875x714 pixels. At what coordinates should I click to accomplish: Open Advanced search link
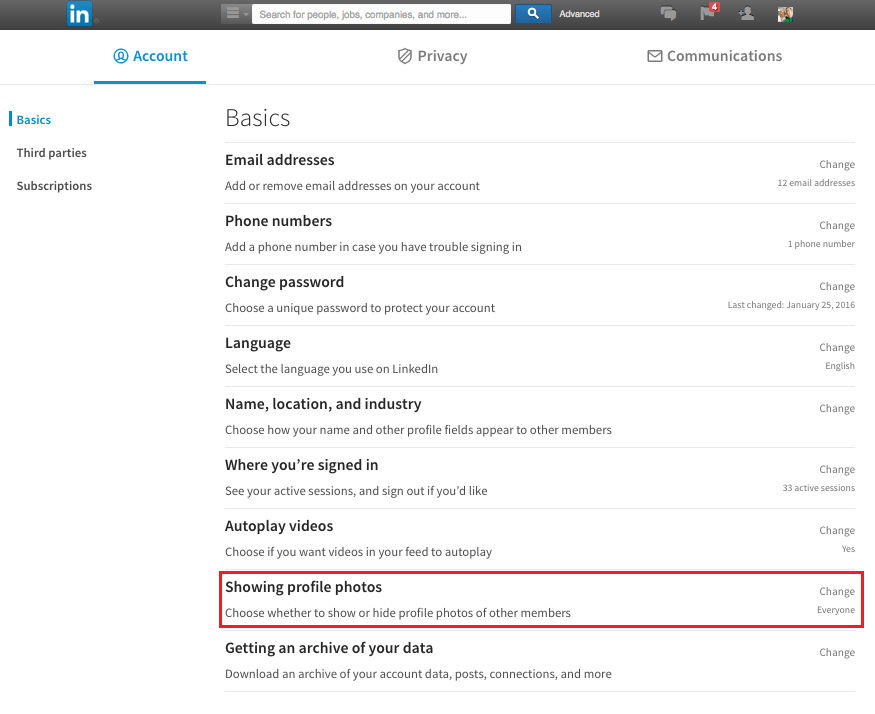point(579,14)
